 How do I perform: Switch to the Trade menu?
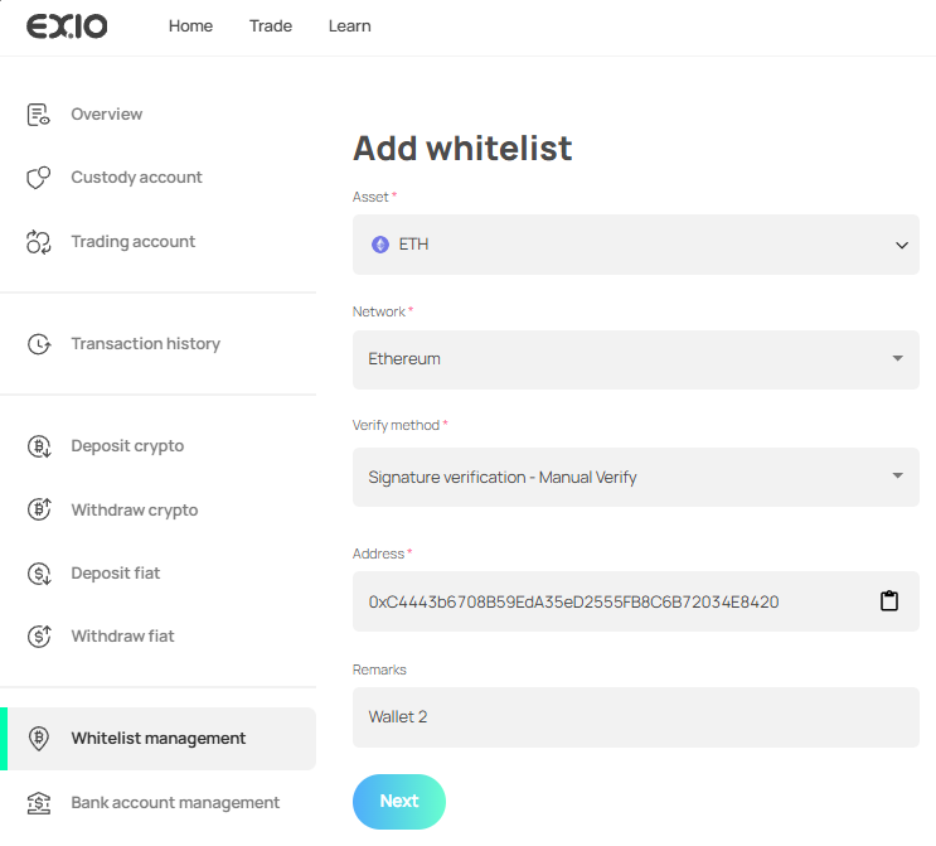pyautogui.click(x=270, y=27)
